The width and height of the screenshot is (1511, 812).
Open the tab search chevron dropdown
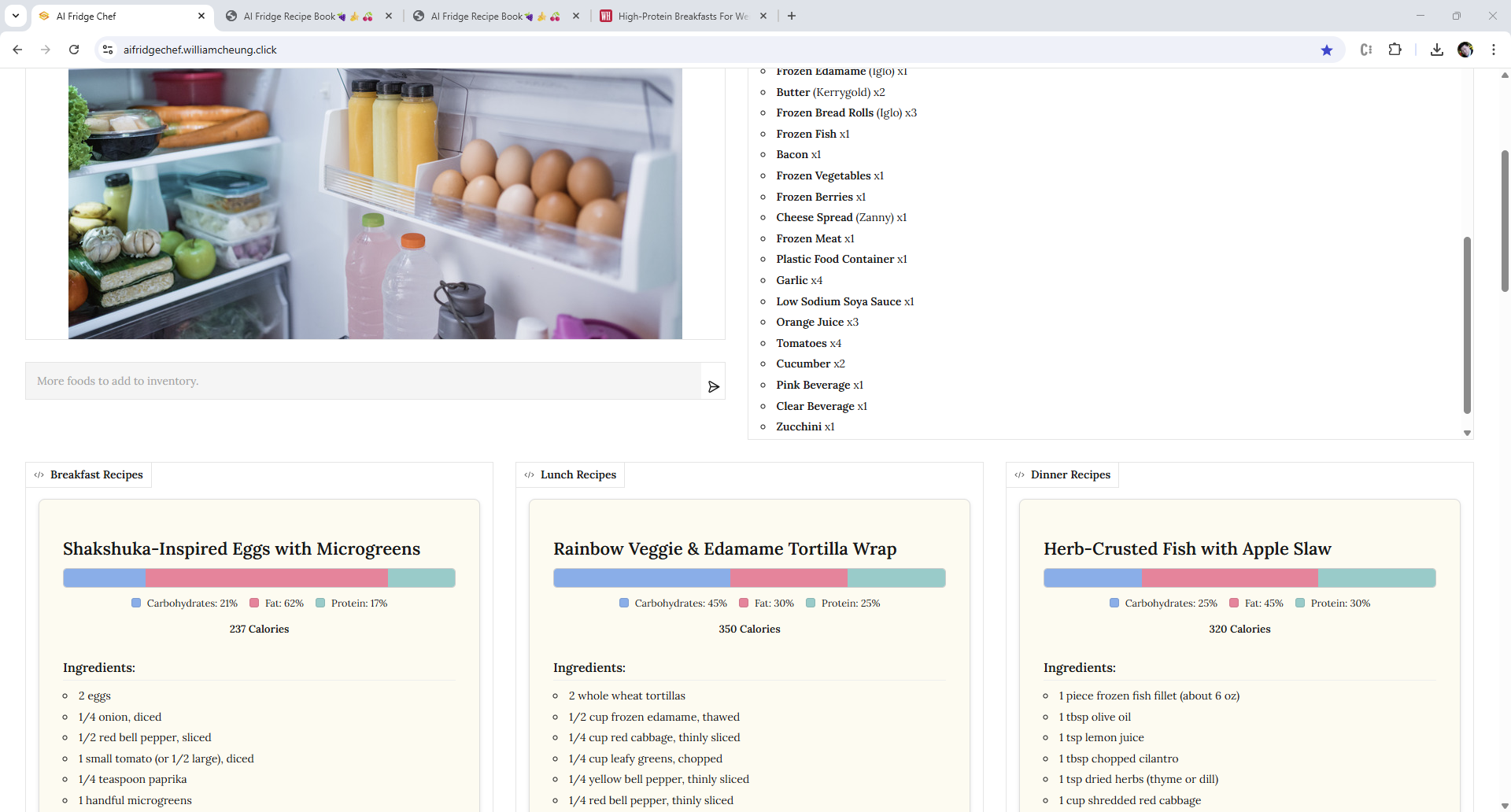pyautogui.click(x=15, y=16)
